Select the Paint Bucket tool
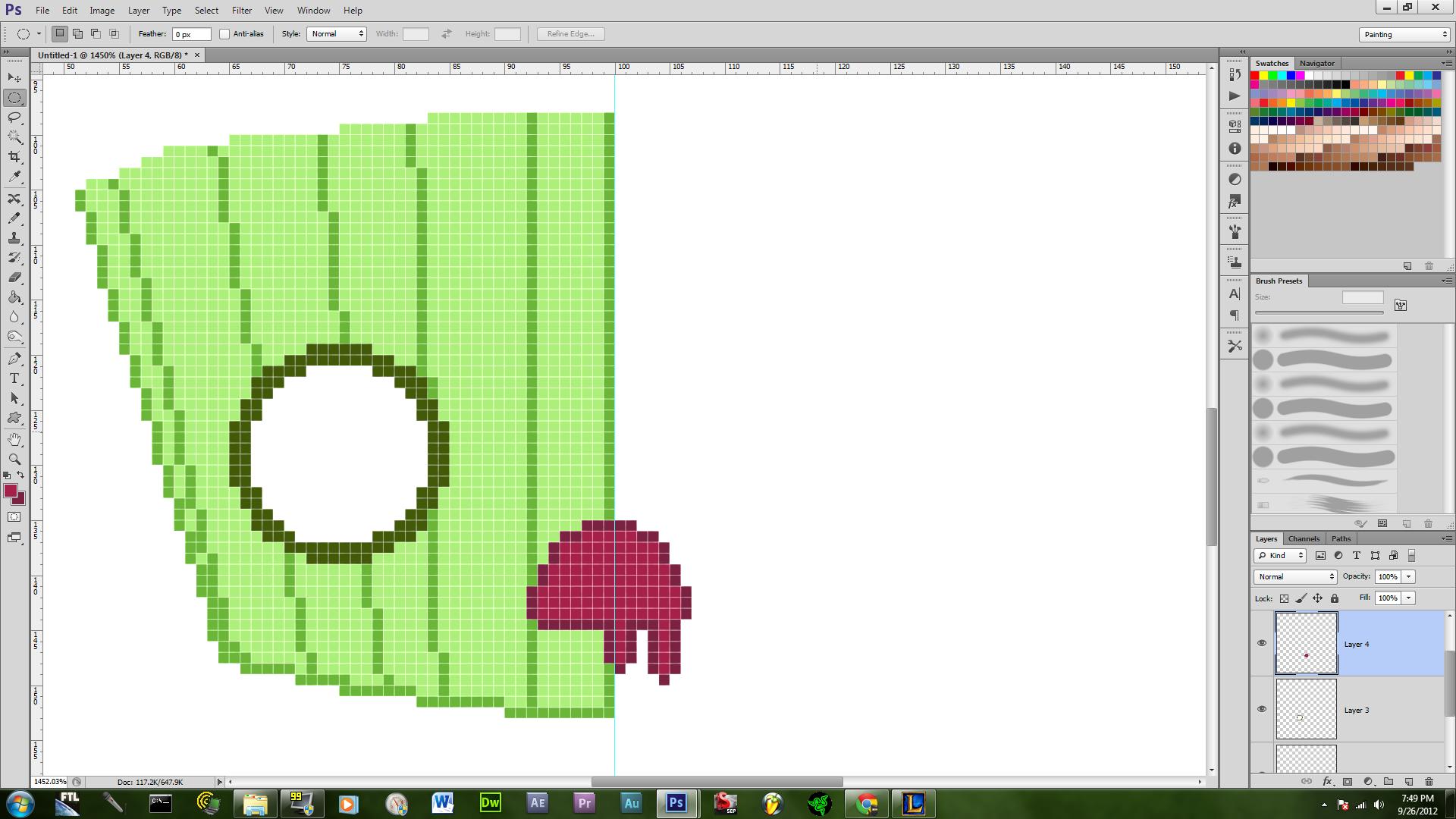The image size is (1456, 819). tap(14, 297)
